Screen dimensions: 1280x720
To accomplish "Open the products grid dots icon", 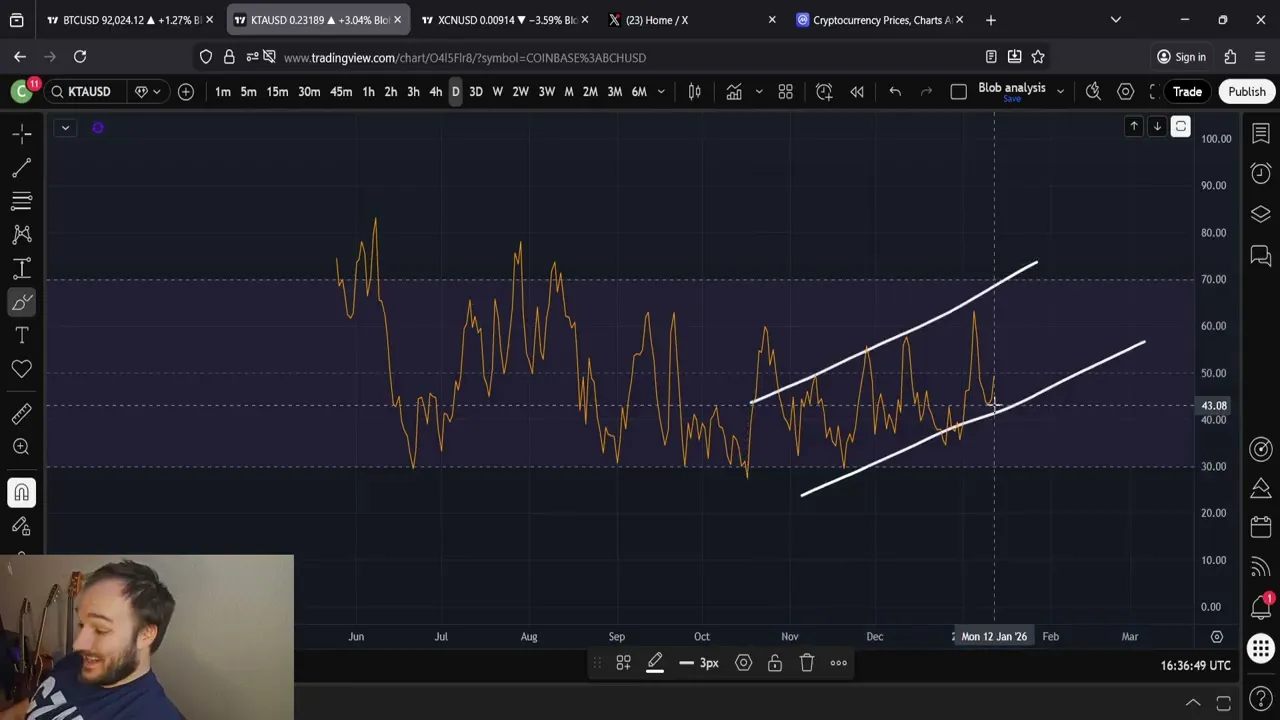I will 1261,647.
